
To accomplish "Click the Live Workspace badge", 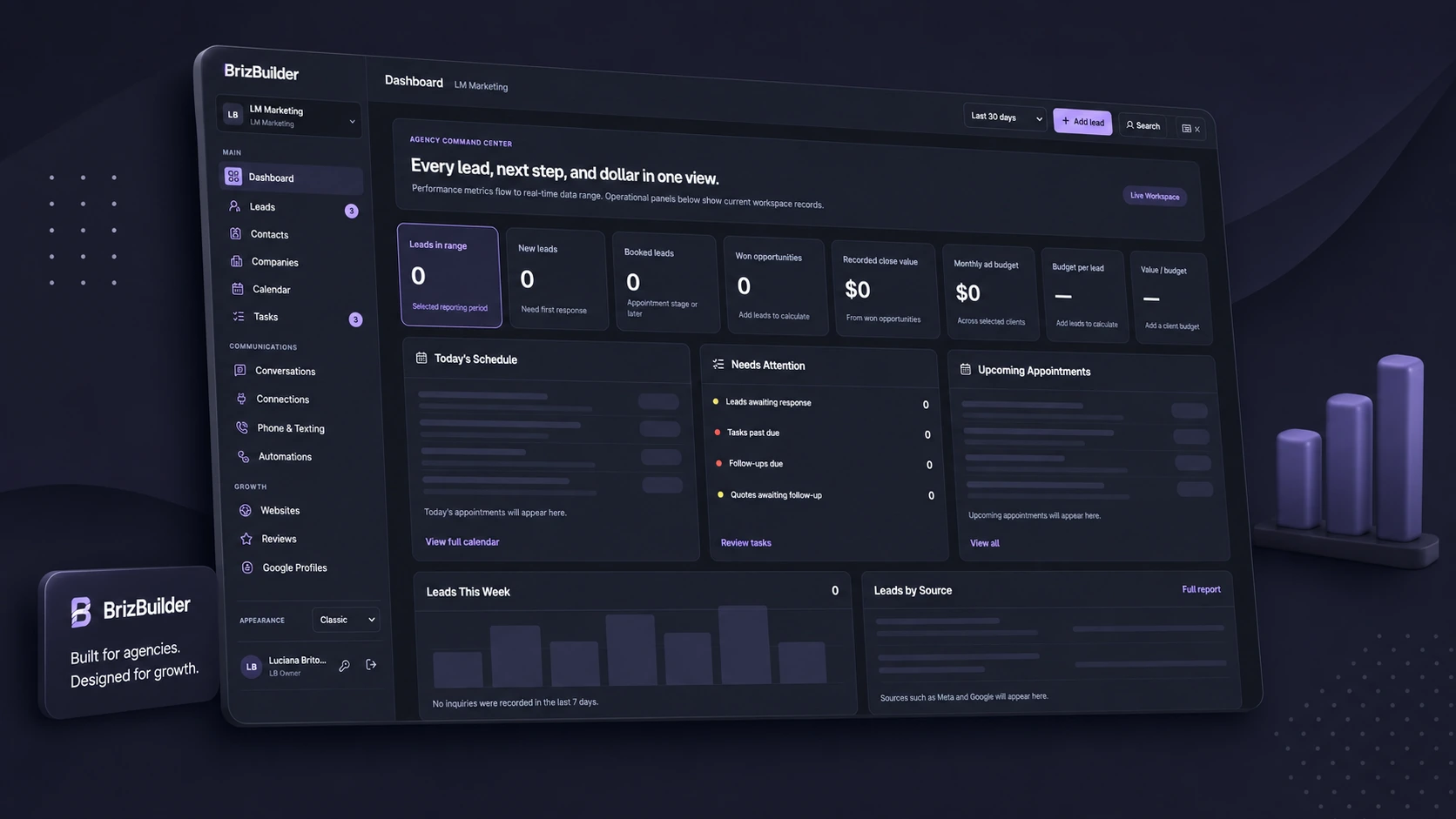I will tap(1155, 196).
